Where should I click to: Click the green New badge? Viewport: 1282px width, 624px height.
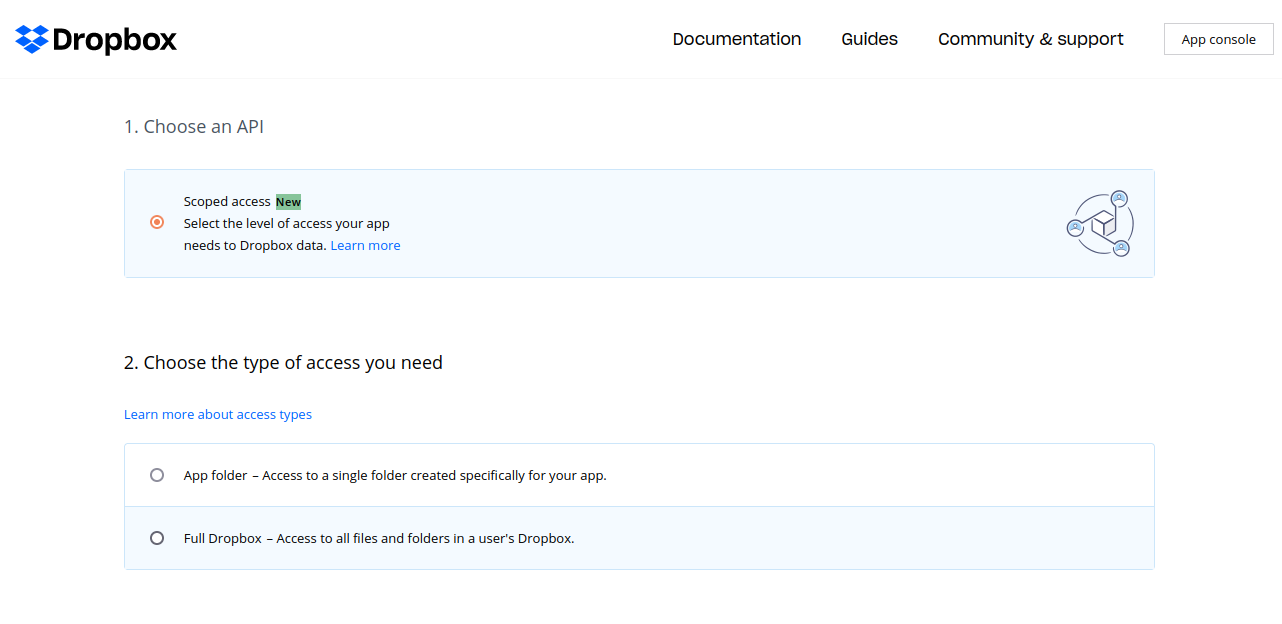pos(288,202)
